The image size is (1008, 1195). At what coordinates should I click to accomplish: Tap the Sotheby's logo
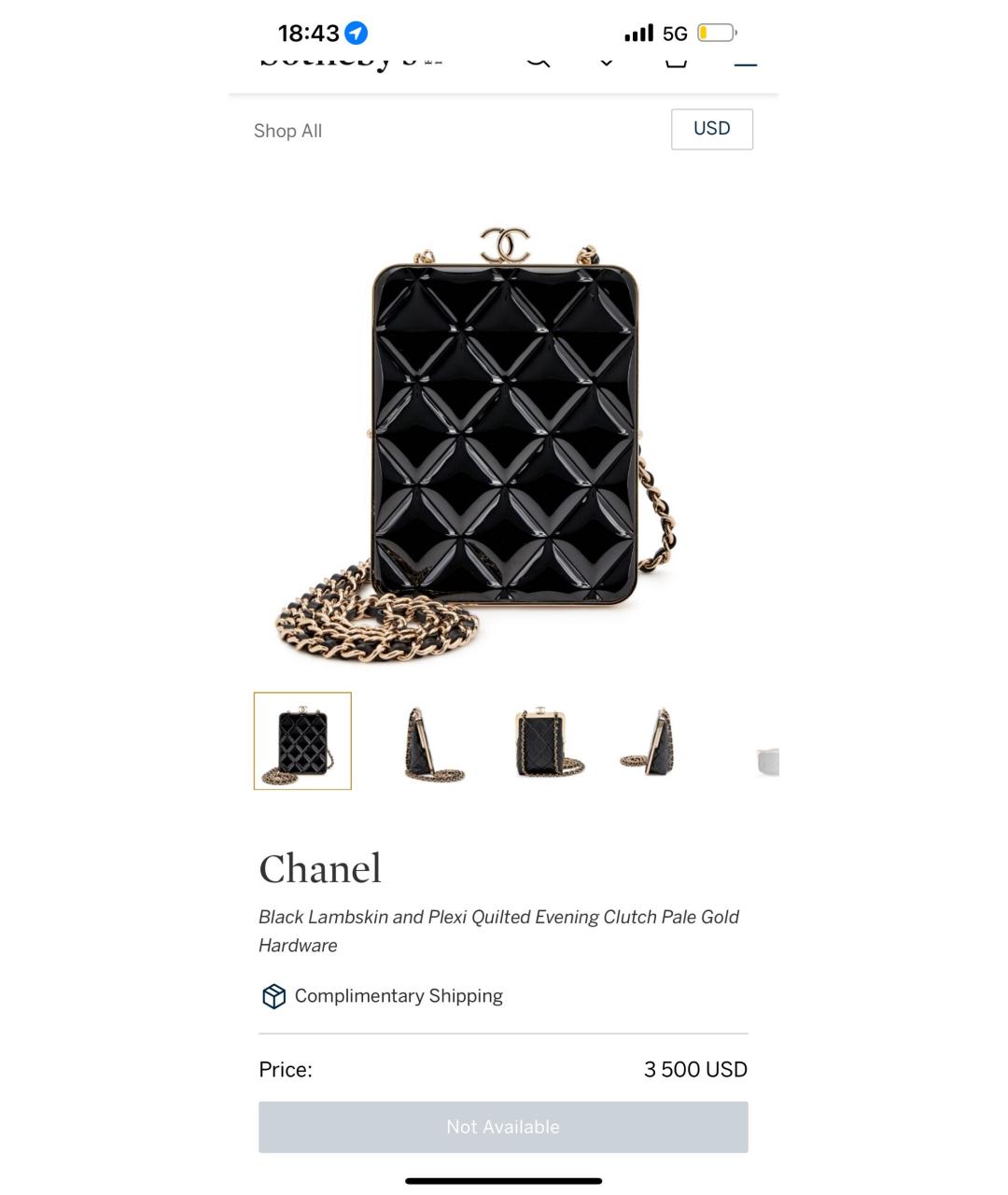click(350, 60)
